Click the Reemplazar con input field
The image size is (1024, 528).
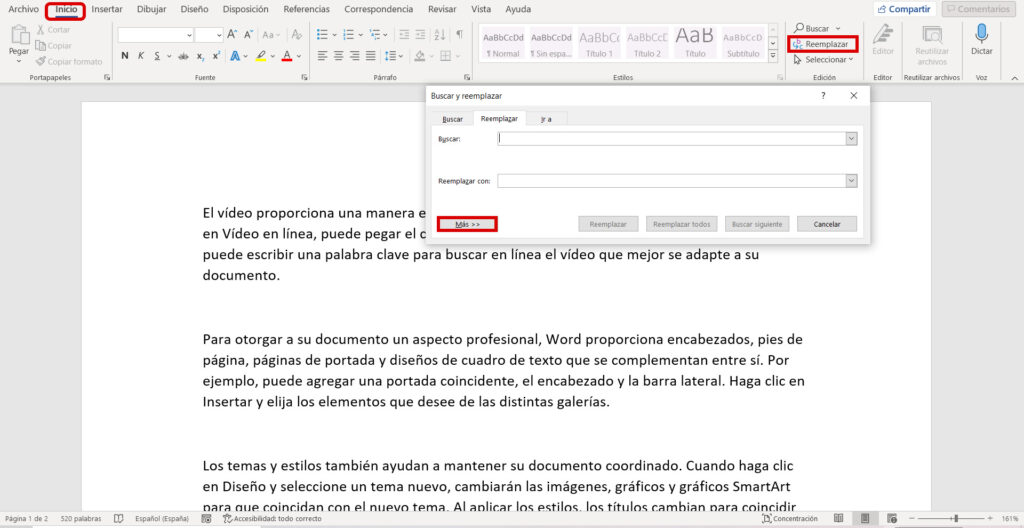(x=672, y=181)
